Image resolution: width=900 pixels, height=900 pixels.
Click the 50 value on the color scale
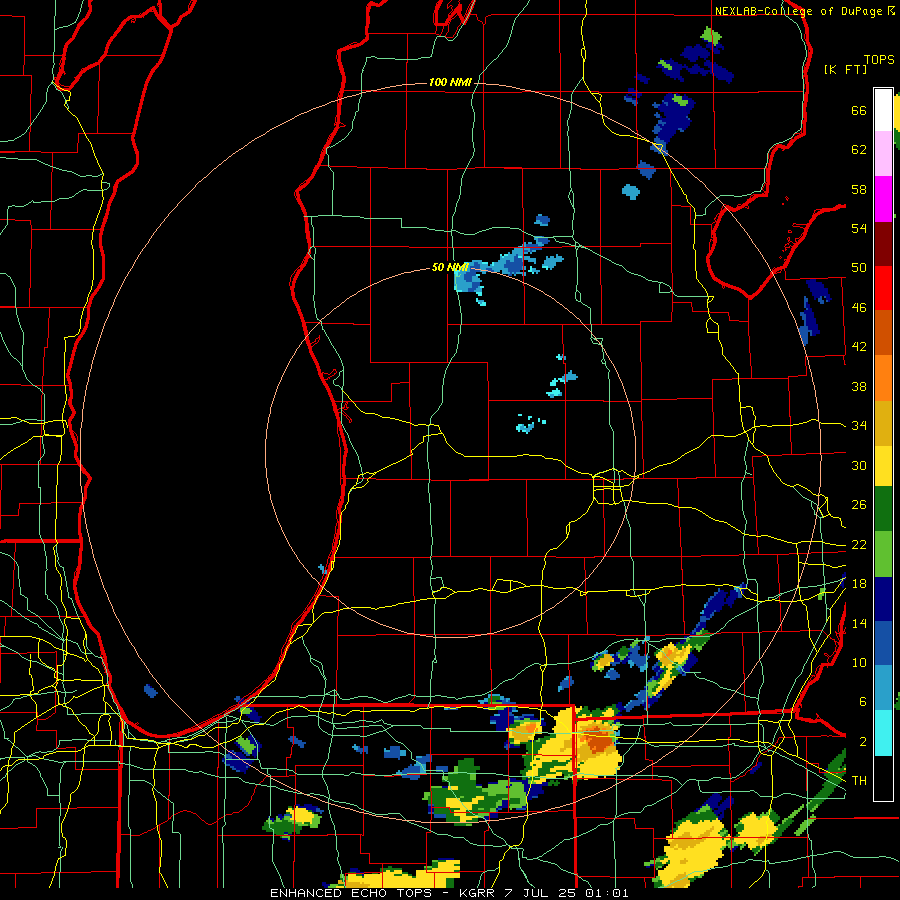click(859, 268)
